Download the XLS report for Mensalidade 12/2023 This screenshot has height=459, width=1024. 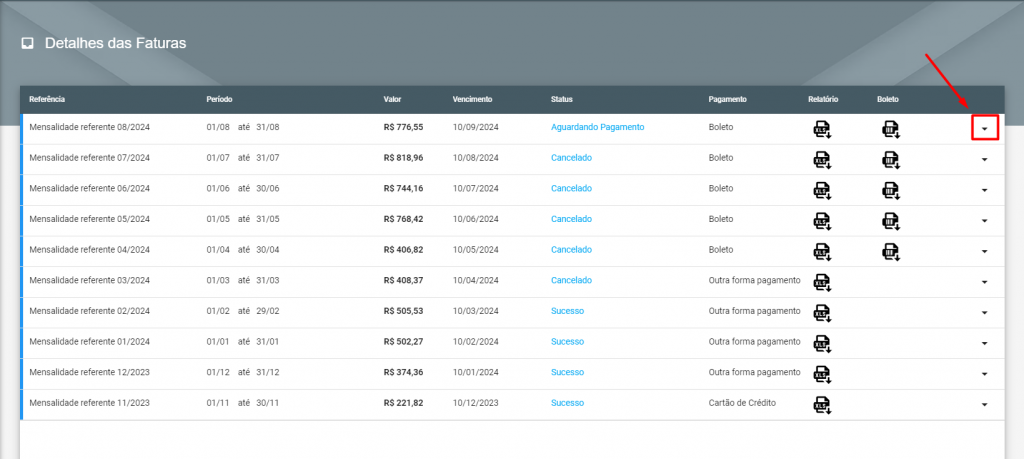822,374
